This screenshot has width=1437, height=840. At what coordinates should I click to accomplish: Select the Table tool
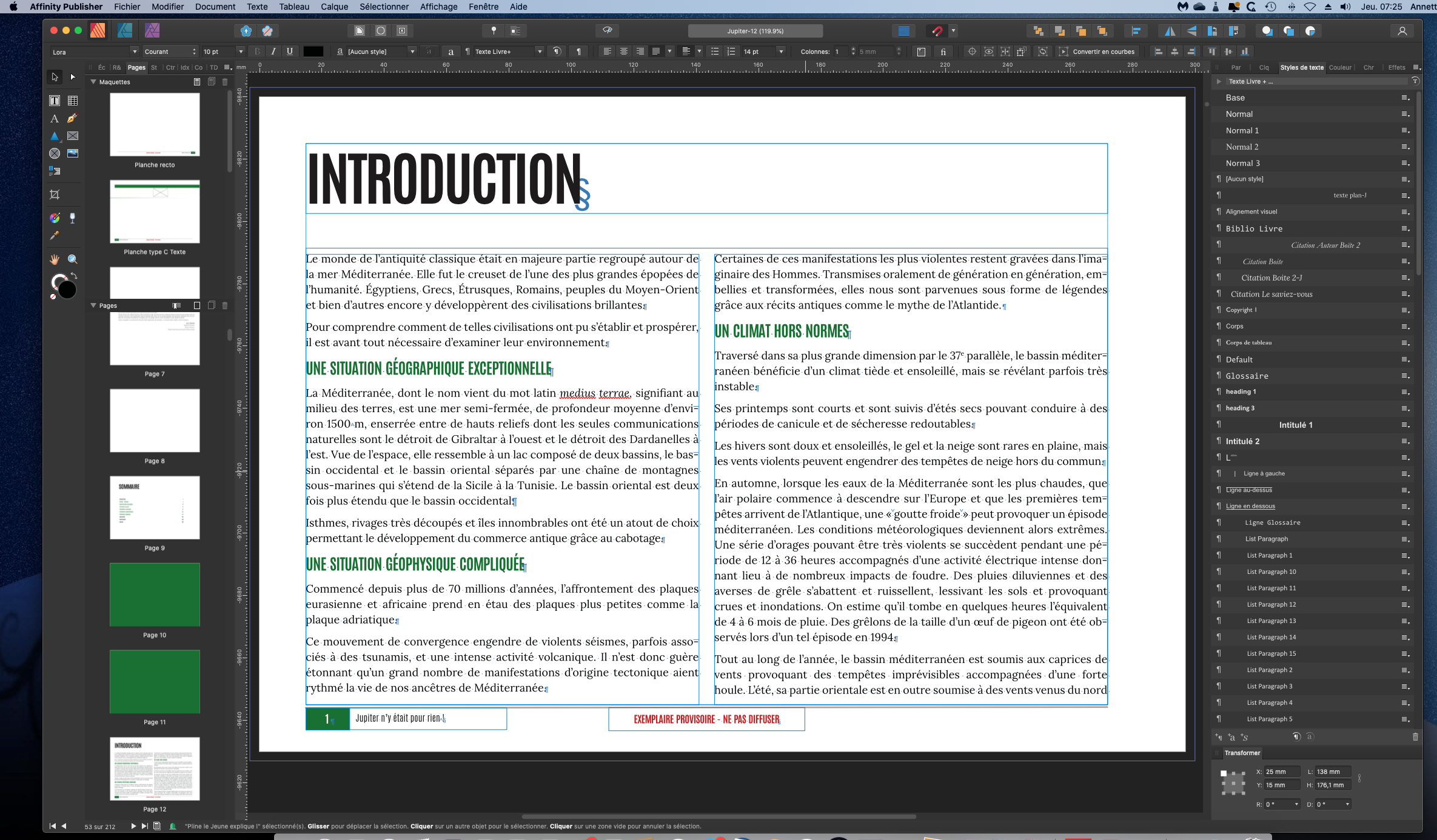(x=73, y=101)
